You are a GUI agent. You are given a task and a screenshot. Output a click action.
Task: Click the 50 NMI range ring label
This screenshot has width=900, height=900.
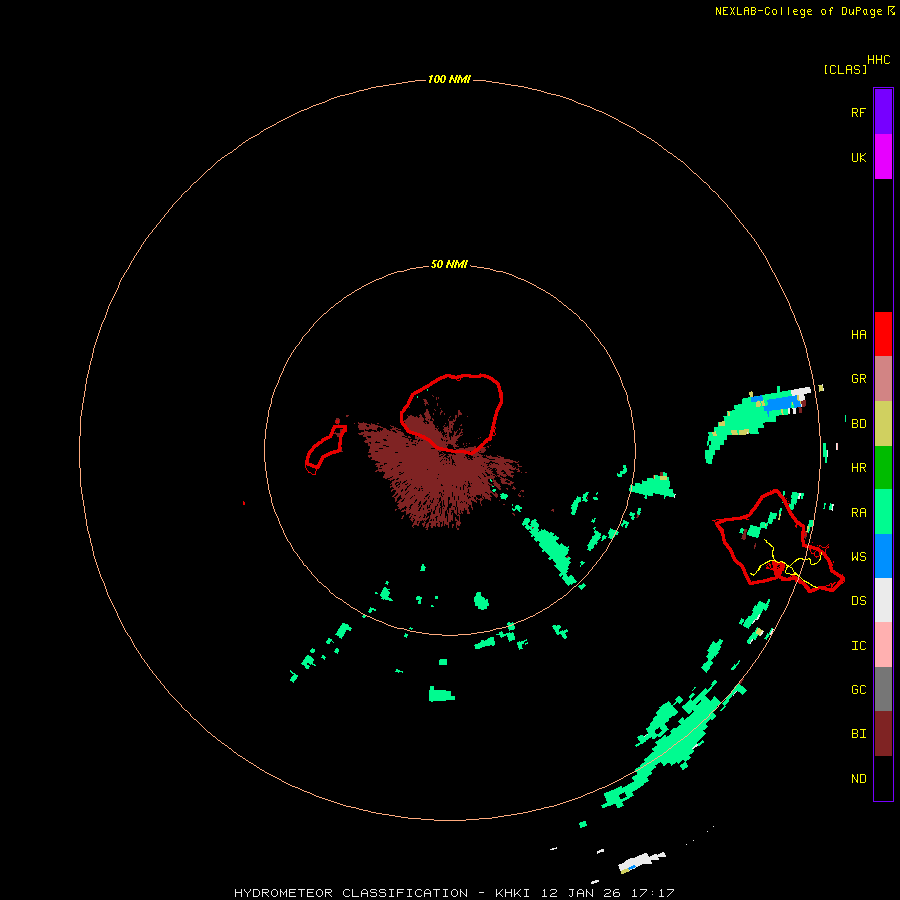coord(449,264)
